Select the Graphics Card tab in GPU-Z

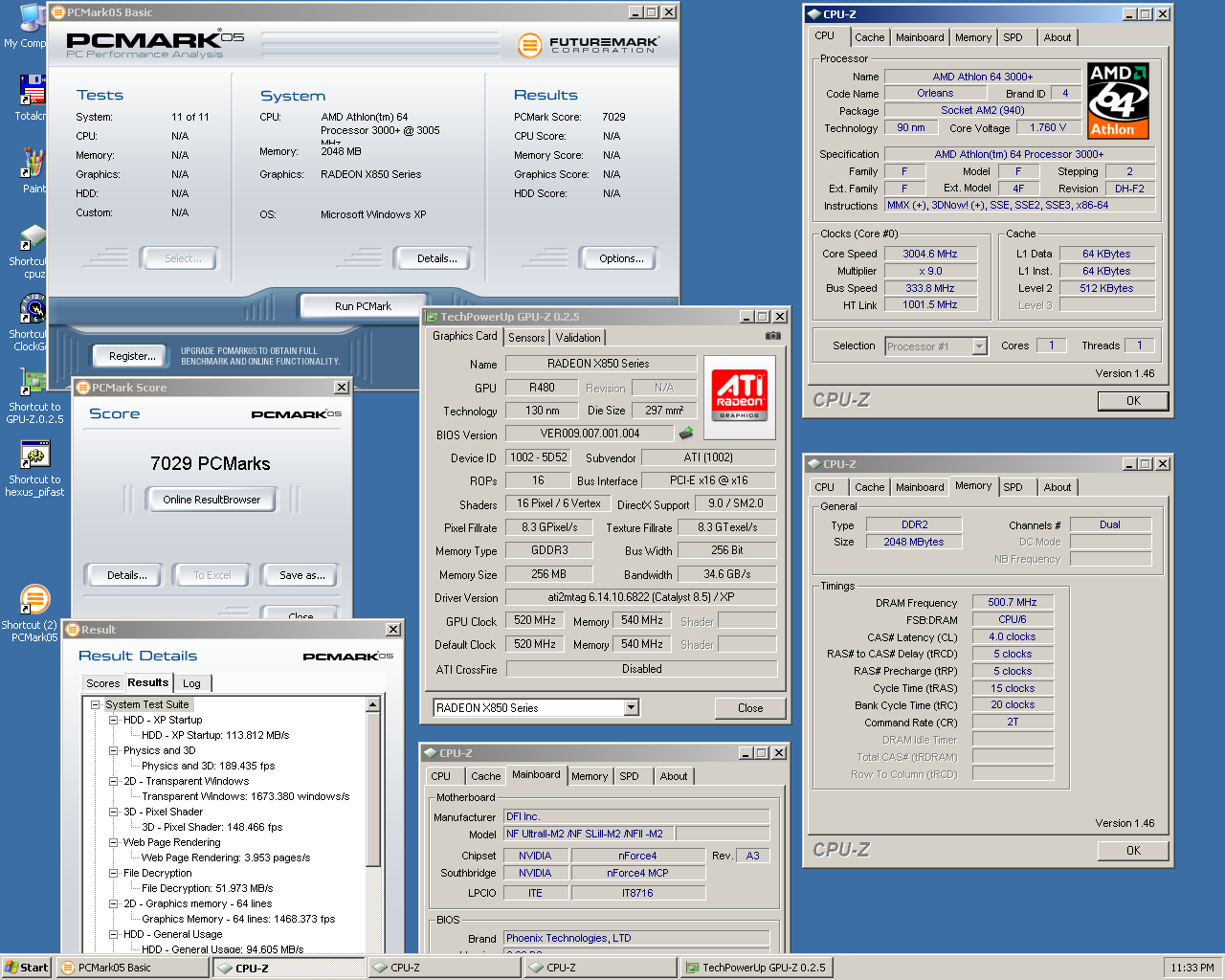click(464, 336)
